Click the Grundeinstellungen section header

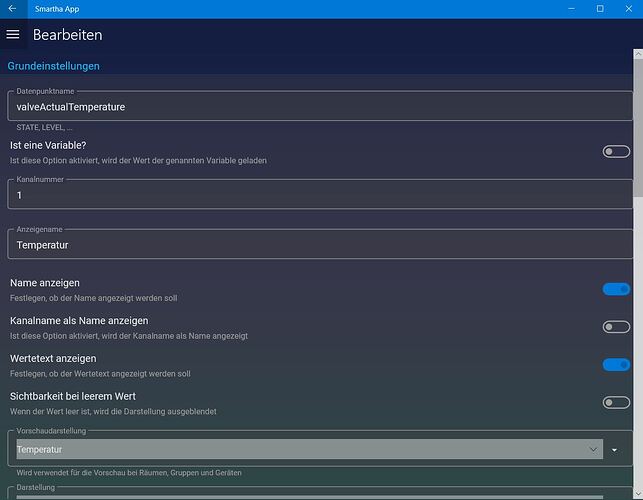[54, 66]
